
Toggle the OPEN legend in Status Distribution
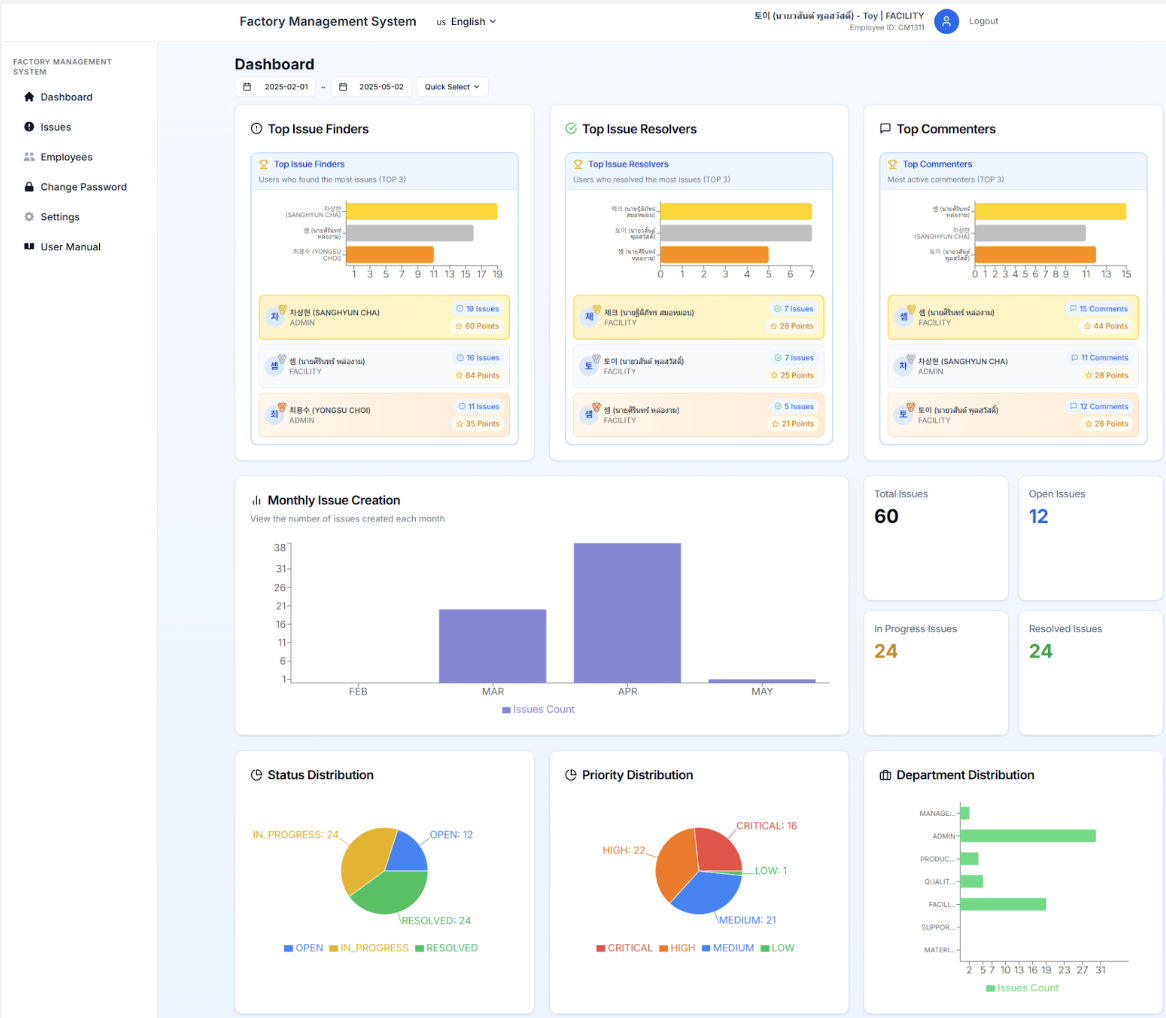[x=303, y=948]
